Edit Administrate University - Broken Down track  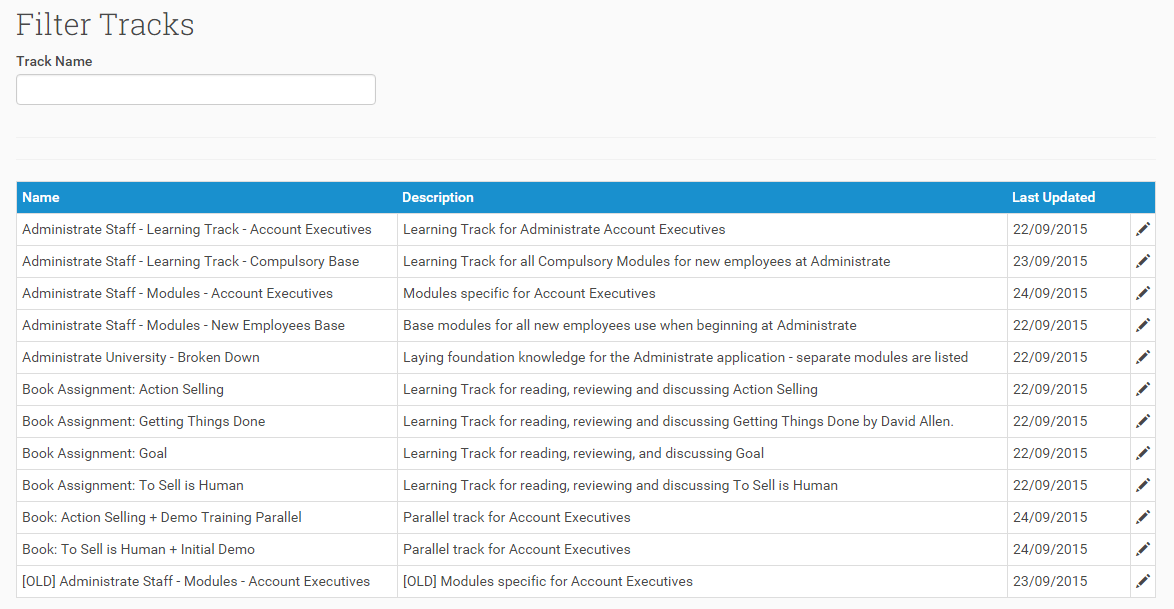coord(1143,357)
